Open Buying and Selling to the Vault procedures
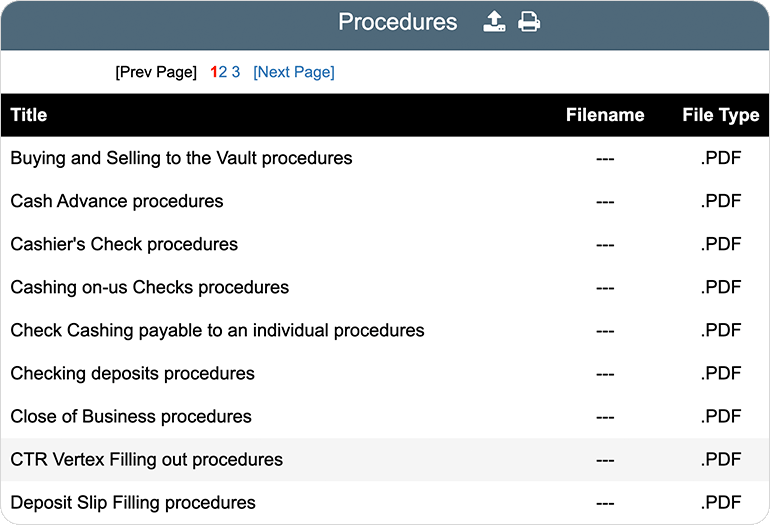 click(x=181, y=158)
